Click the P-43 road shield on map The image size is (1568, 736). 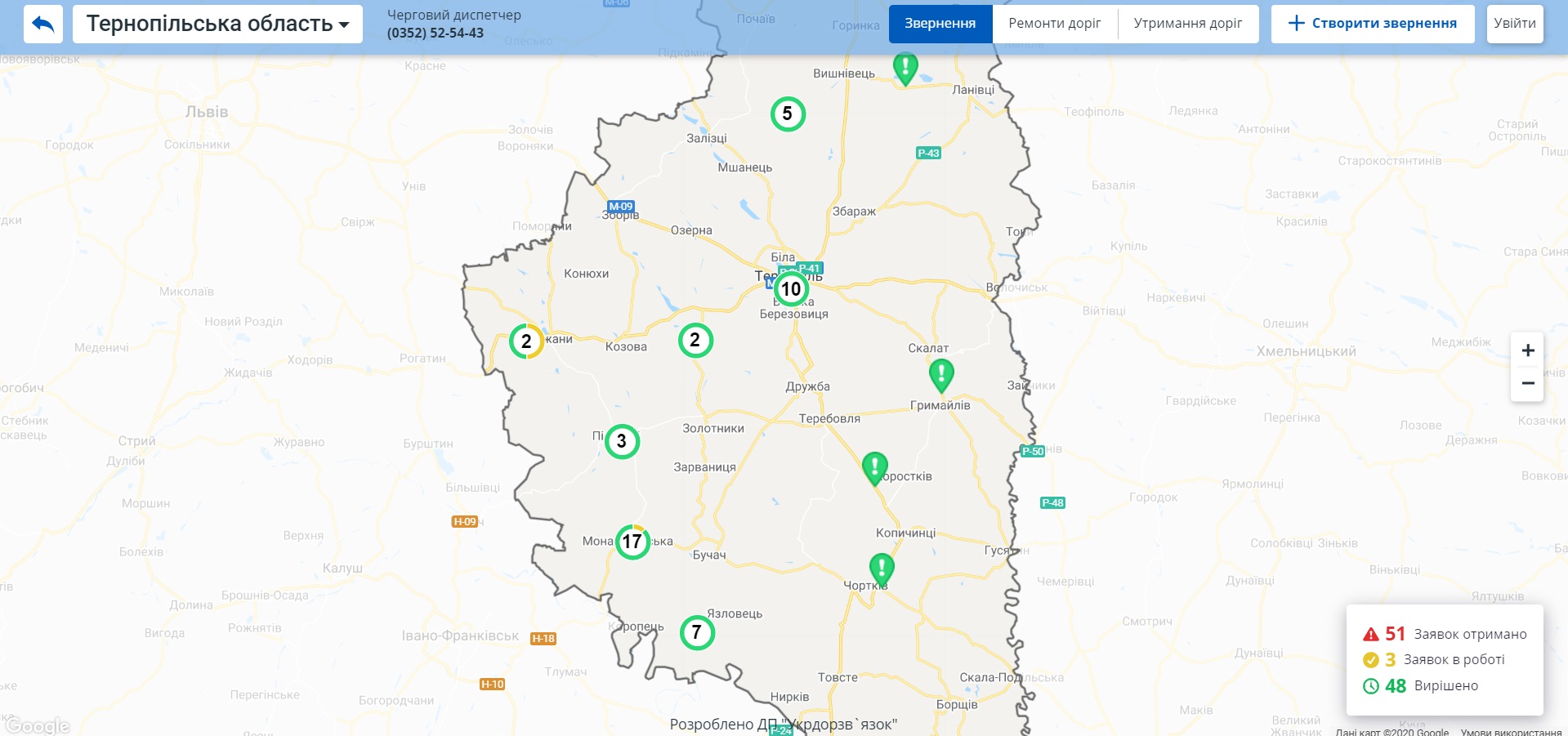coord(928,153)
